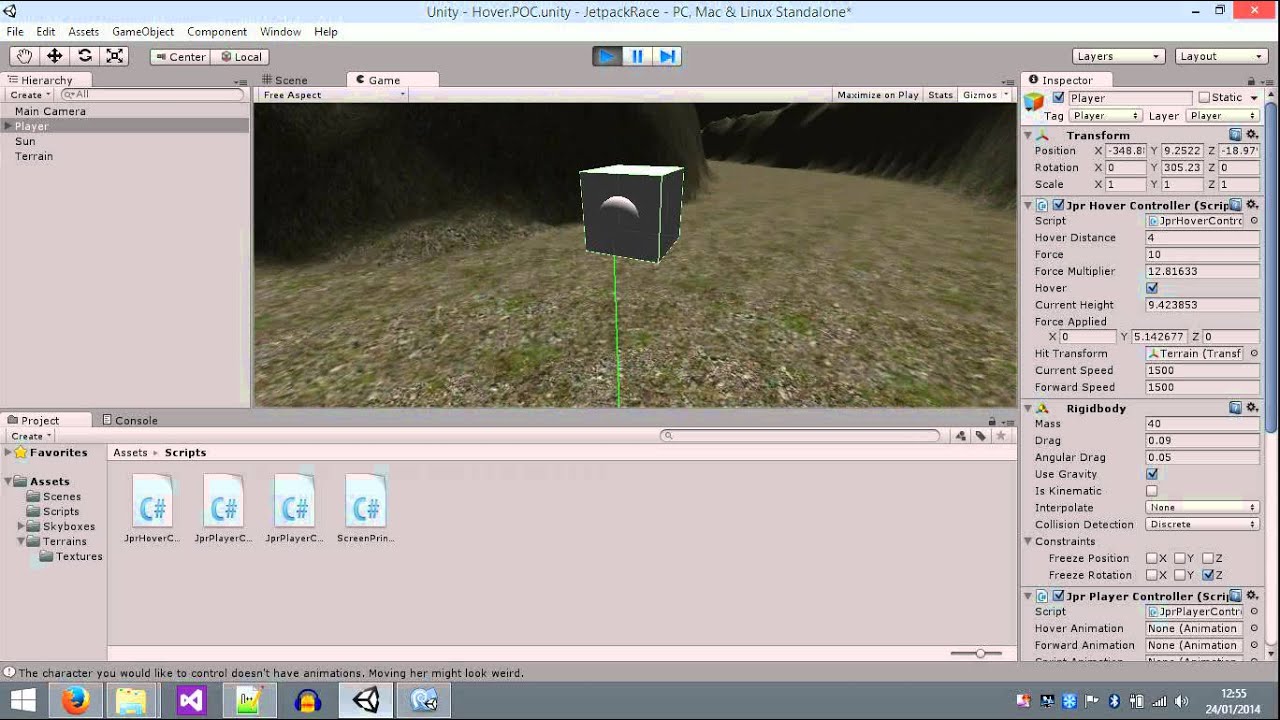
Task: Click the Step frame button
Action: click(x=667, y=57)
